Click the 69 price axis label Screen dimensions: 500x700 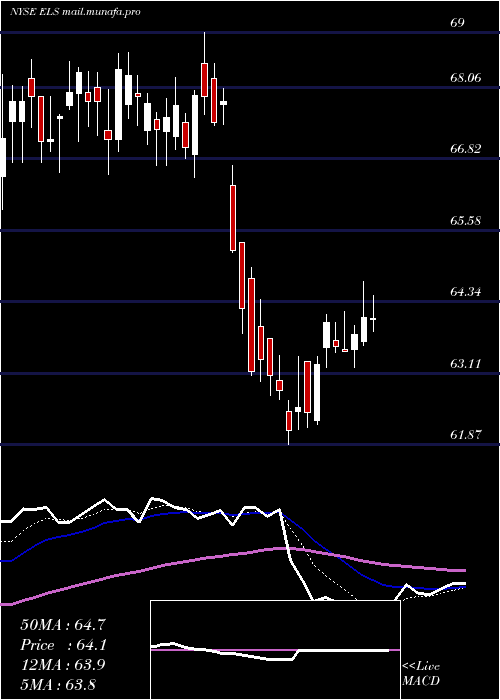pos(457,23)
